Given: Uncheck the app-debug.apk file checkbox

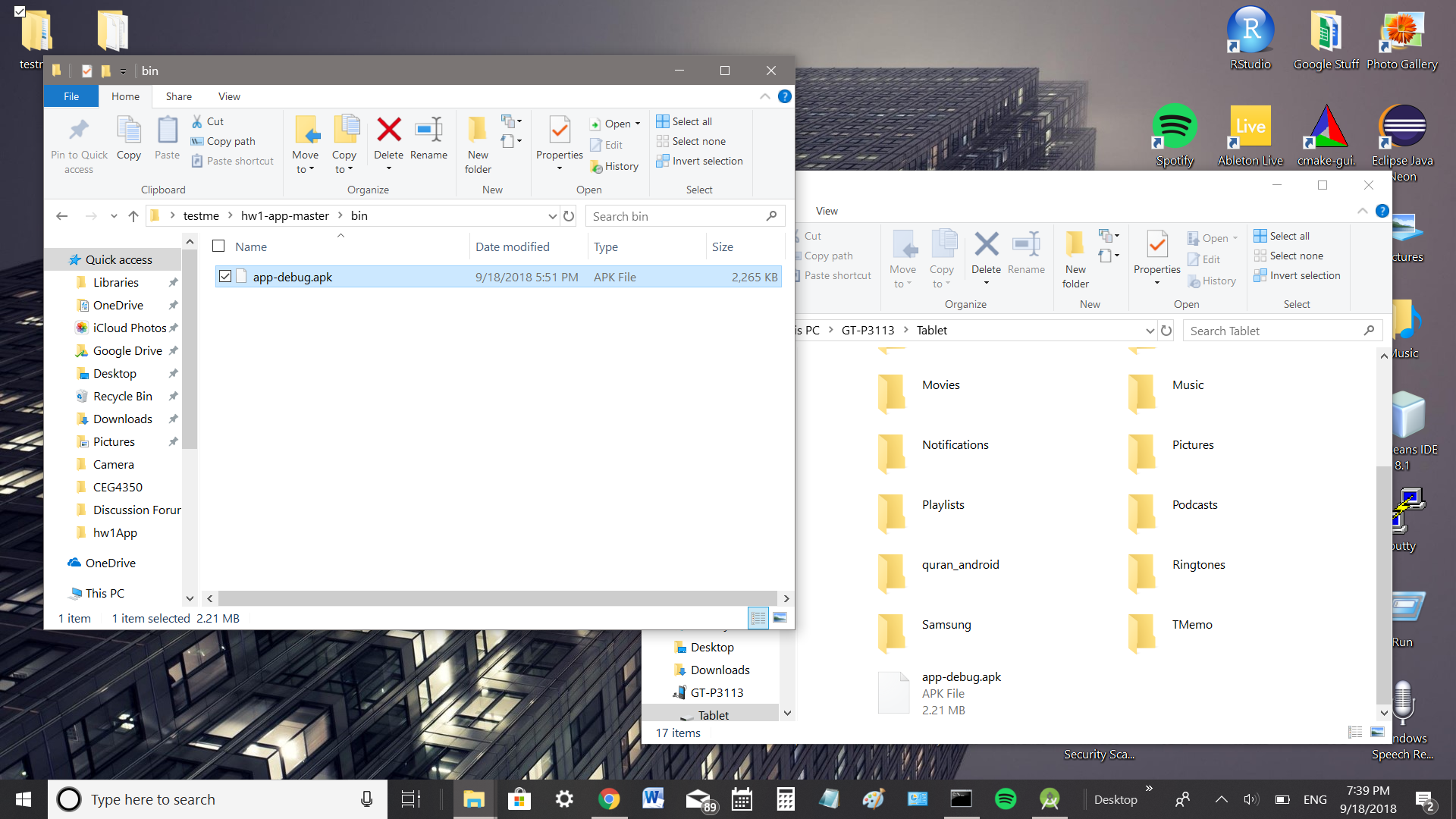Looking at the screenshot, I should (225, 276).
